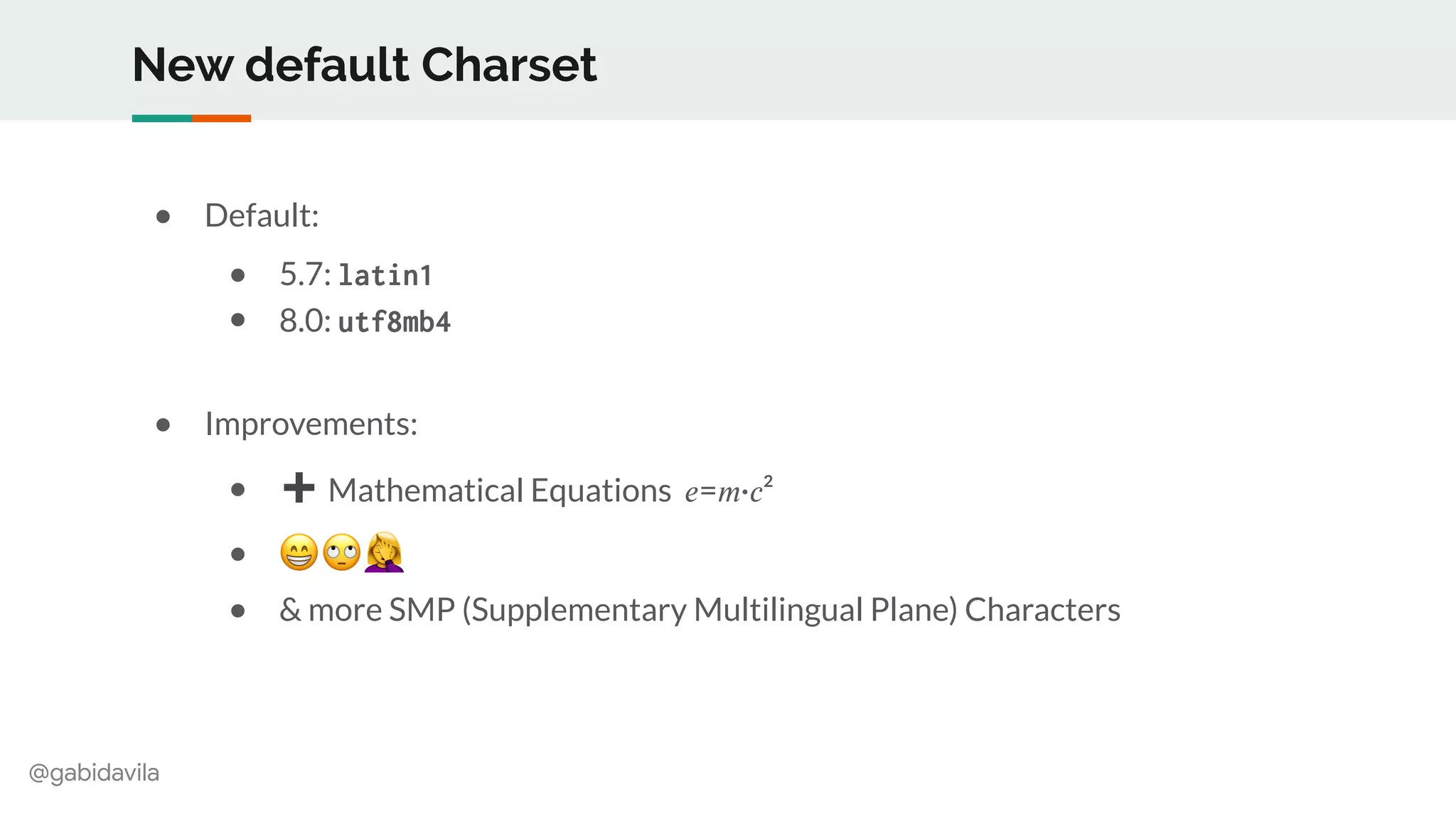Image resolution: width=1456 pixels, height=819 pixels.
Task: Click the utf8mb4 code text
Action: (395, 322)
